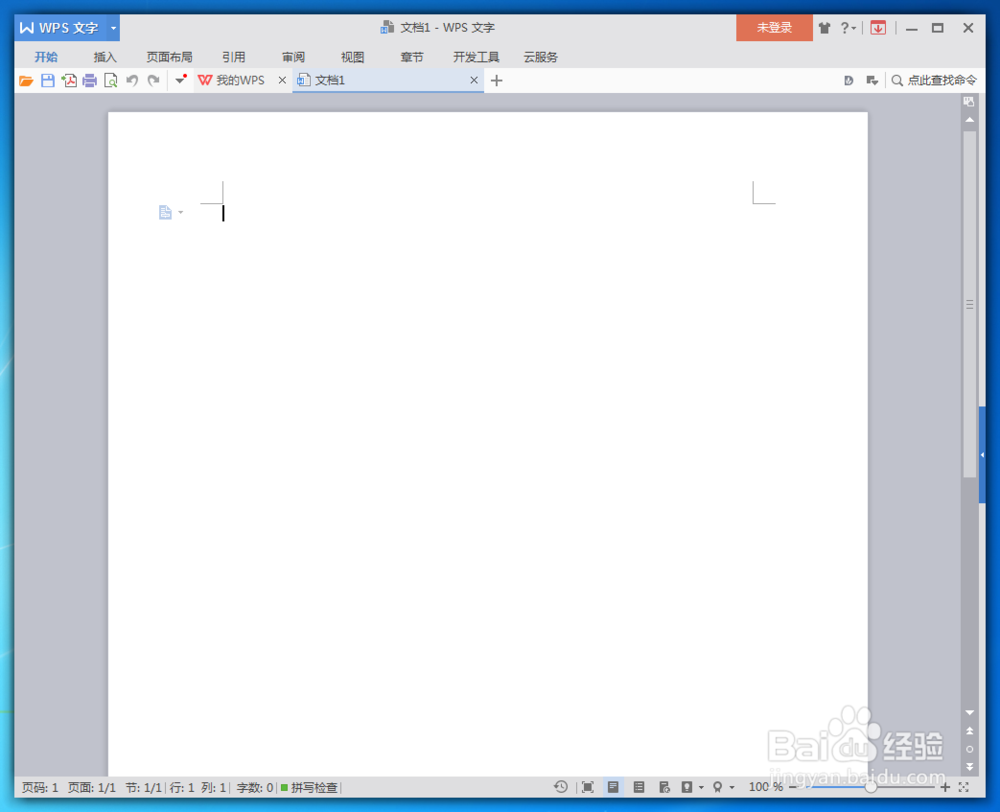1000x812 pixels.
Task: Toggle eye protection mode bulb icon
Action: [x=687, y=787]
